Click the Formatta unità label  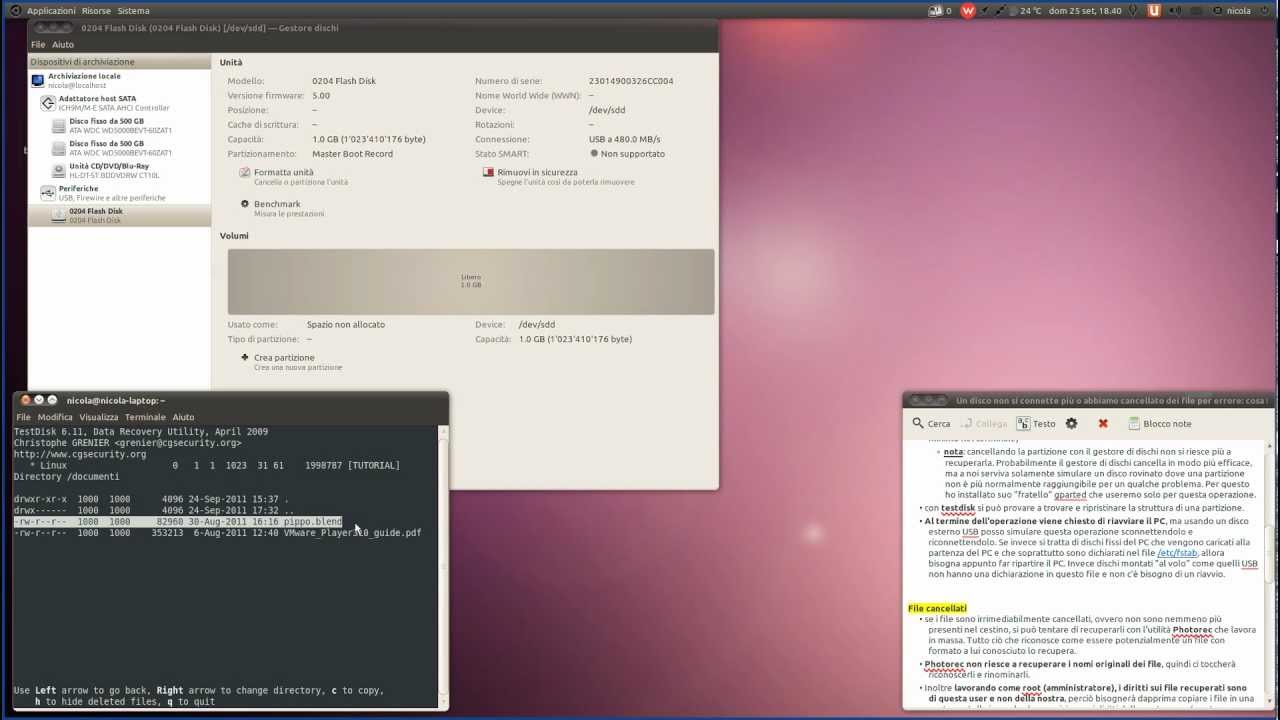(284, 173)
